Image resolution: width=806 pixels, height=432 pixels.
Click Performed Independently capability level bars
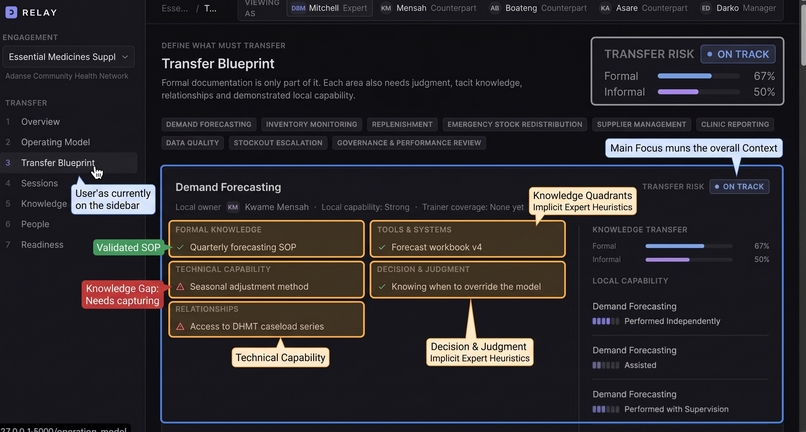[x=605, y=321]
